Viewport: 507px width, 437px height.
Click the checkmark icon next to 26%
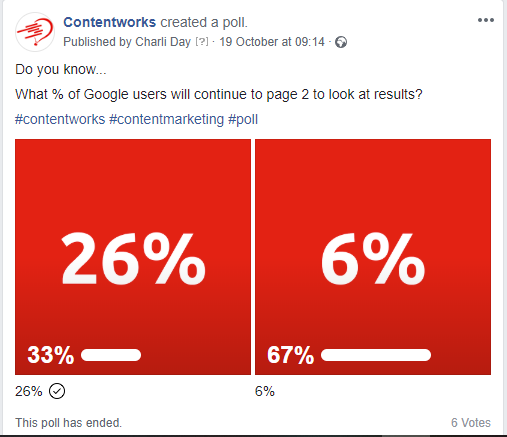(57, 391)
